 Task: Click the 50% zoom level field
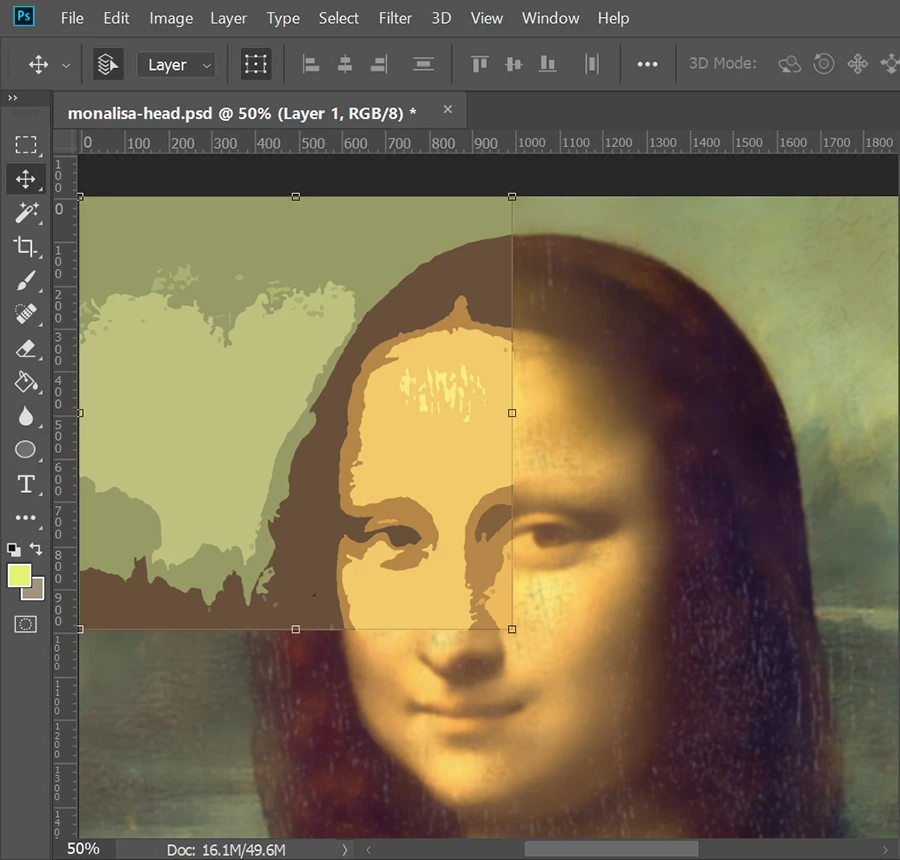83,849
